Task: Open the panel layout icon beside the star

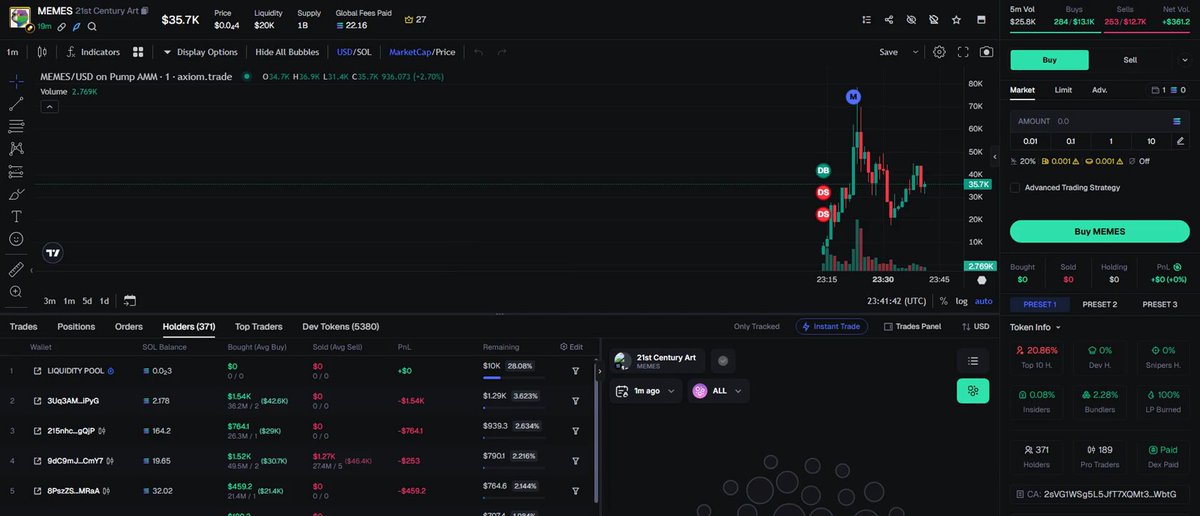Action: coord(980,19)
